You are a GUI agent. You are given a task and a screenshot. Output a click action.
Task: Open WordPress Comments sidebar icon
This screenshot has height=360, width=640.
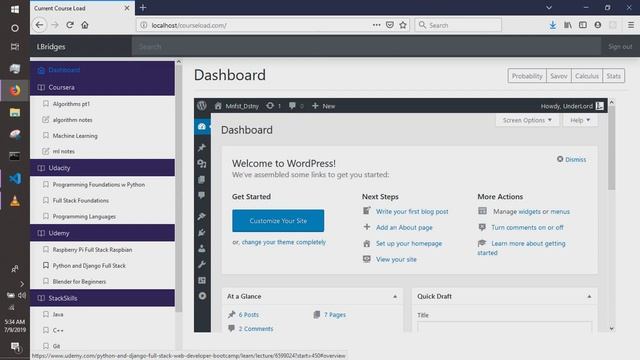(x=202, y=196)
